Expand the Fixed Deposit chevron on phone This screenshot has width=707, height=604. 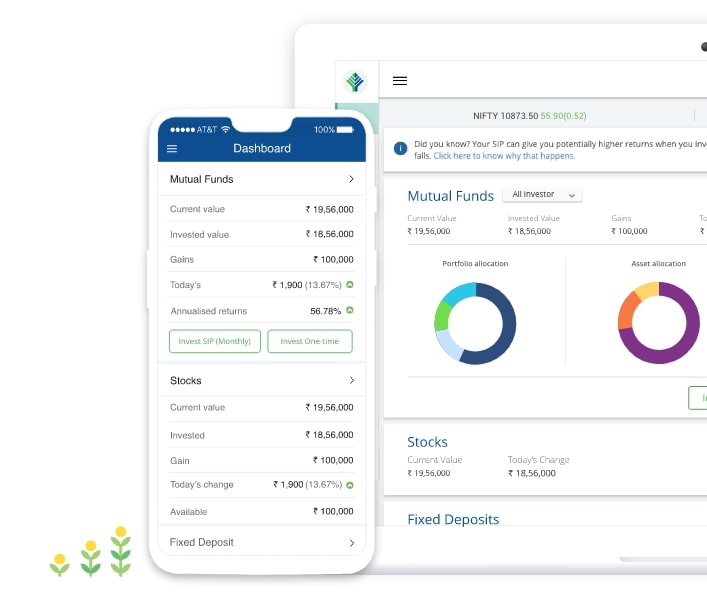(x=351, y=543)
